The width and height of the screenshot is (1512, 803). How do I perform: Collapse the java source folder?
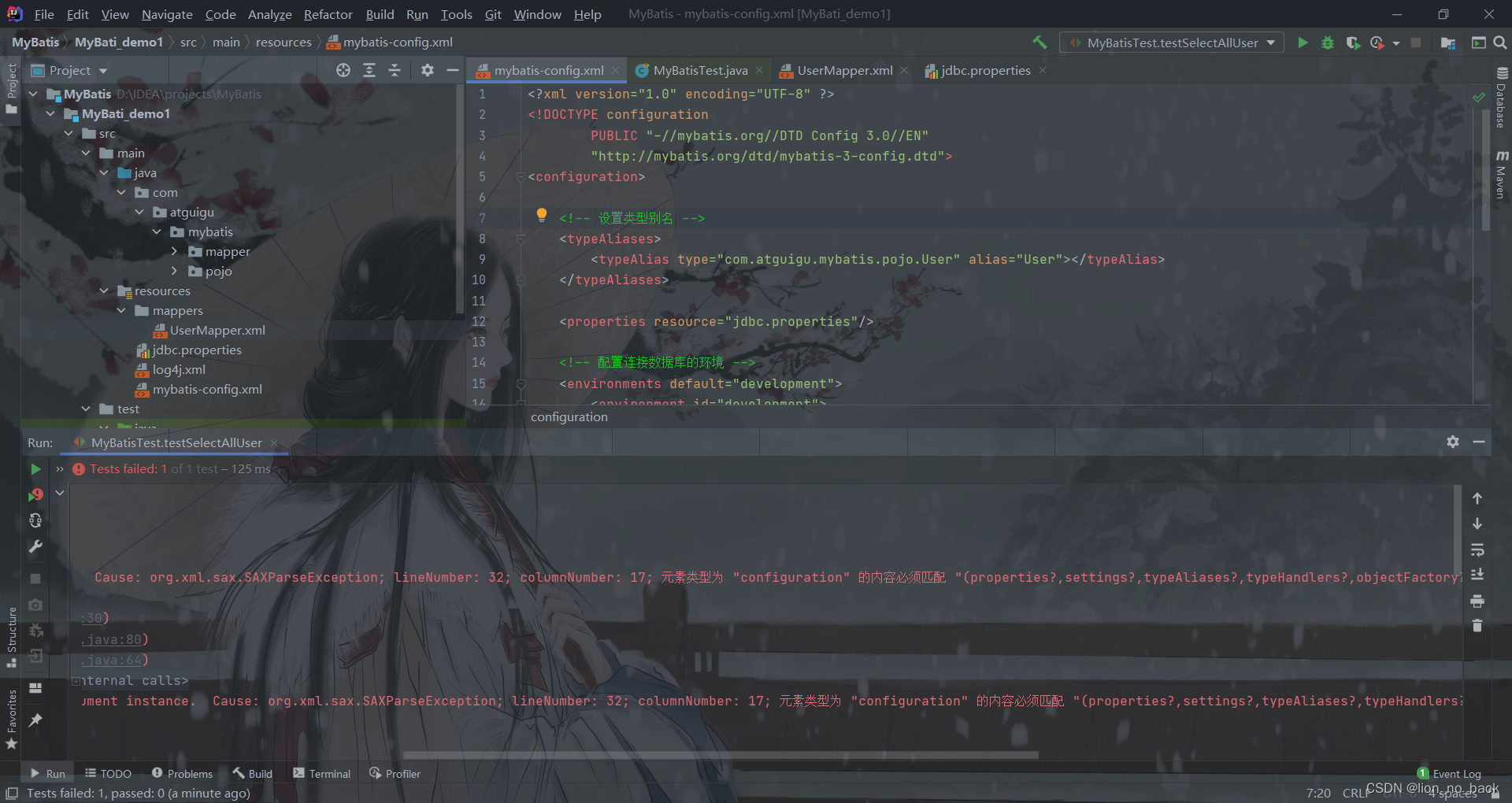(104, 172)
